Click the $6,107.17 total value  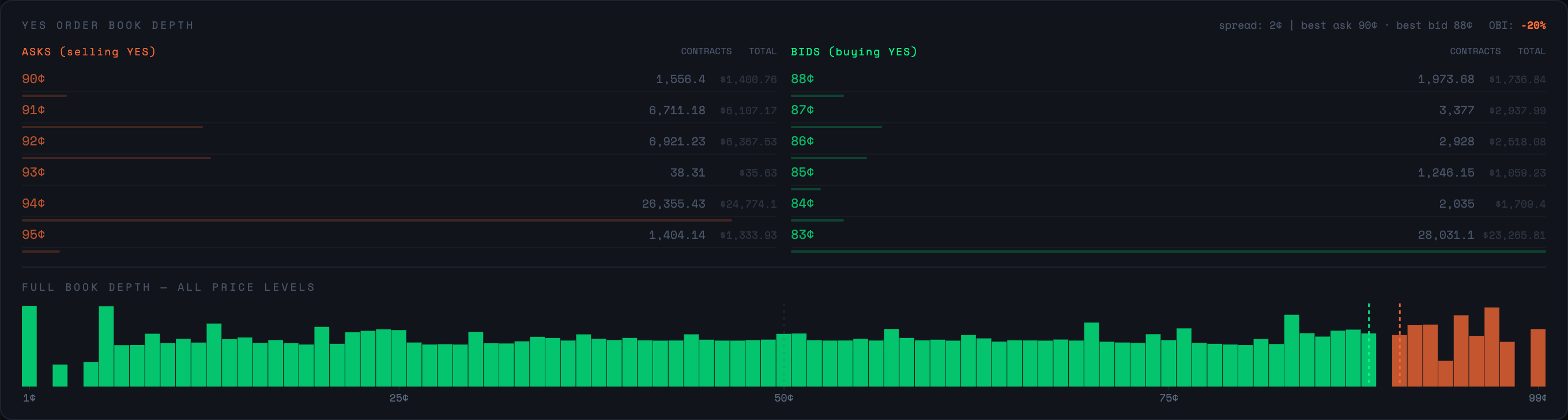[748, 111]
